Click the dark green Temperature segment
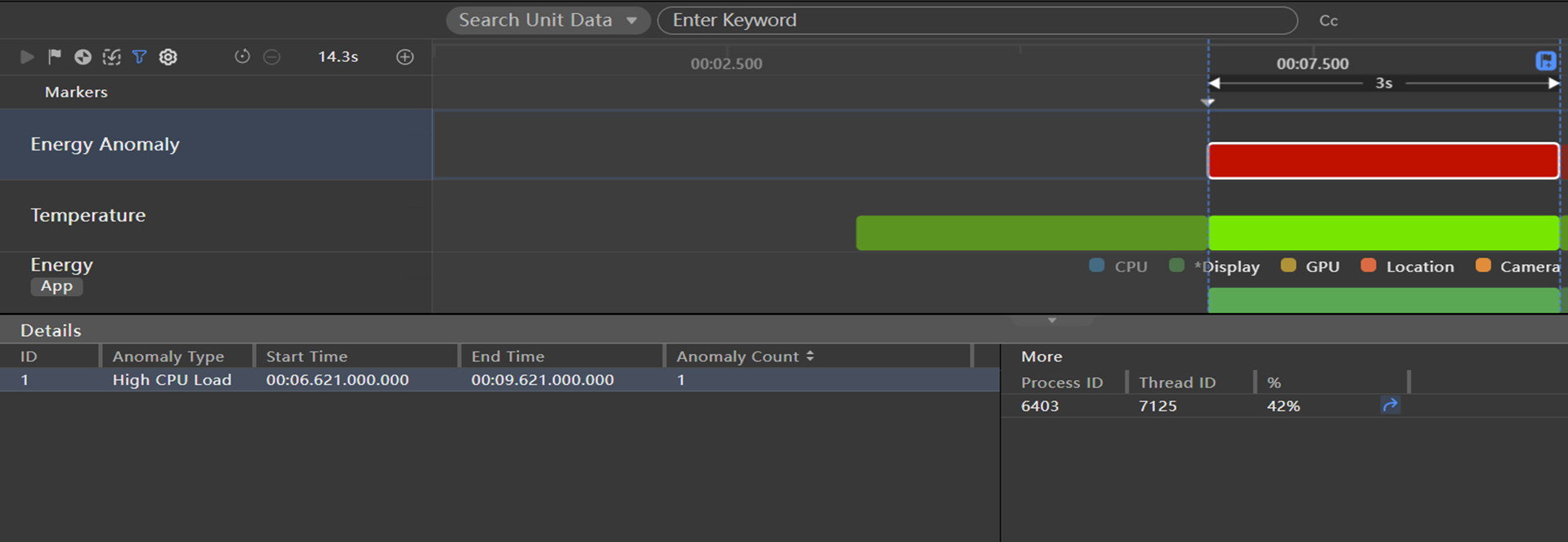This screenshot has height=542, width=1568. (1032, 233)
